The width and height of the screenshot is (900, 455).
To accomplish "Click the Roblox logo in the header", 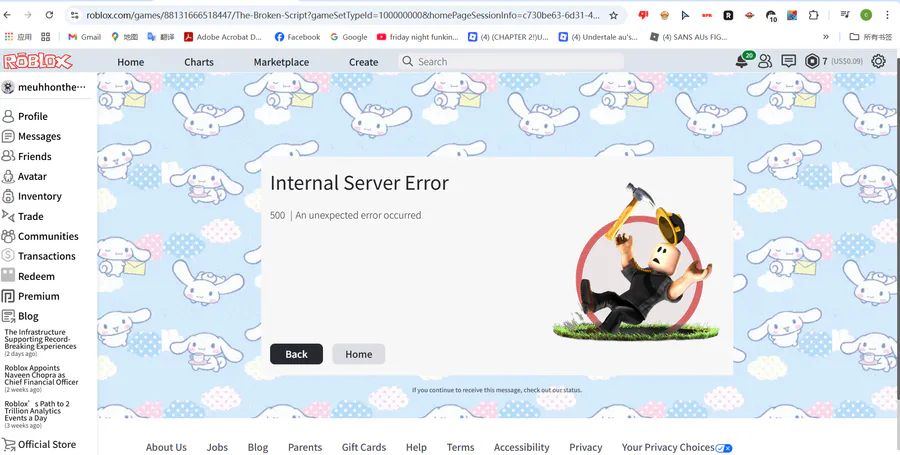I will (x=37, y=61).
